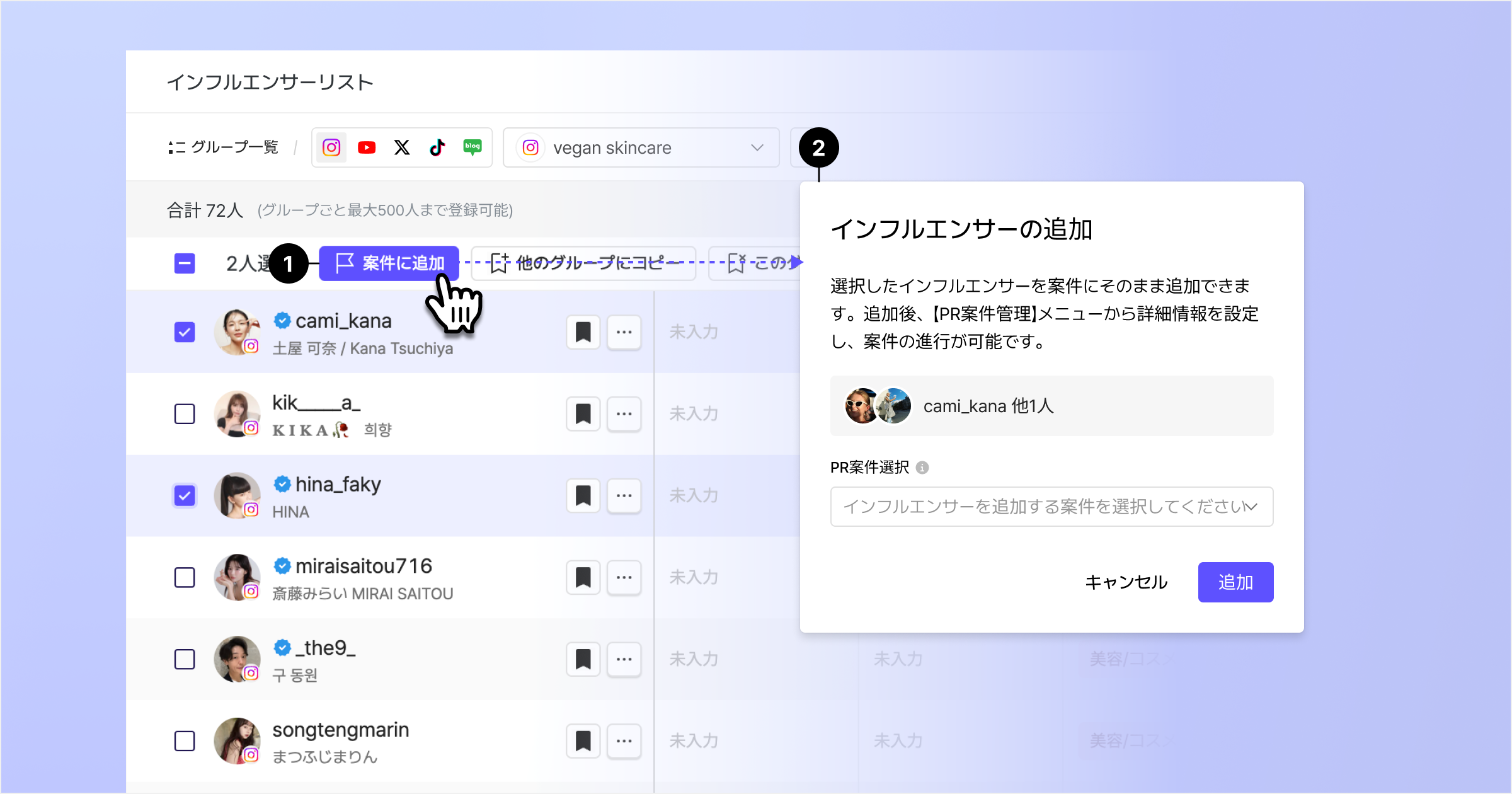The height and width of the screenshot is (794, 1512).
Task: Uncheck the hina_faky checkbox
Action: coord(185,496)
